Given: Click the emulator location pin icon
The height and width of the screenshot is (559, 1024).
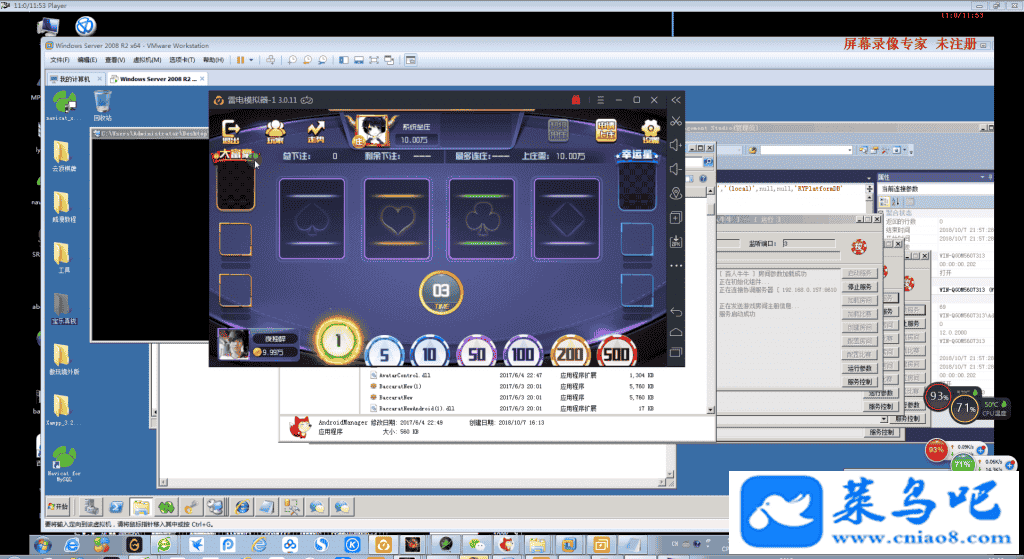Looking at the screenshot, I should (x=676, y=193).
